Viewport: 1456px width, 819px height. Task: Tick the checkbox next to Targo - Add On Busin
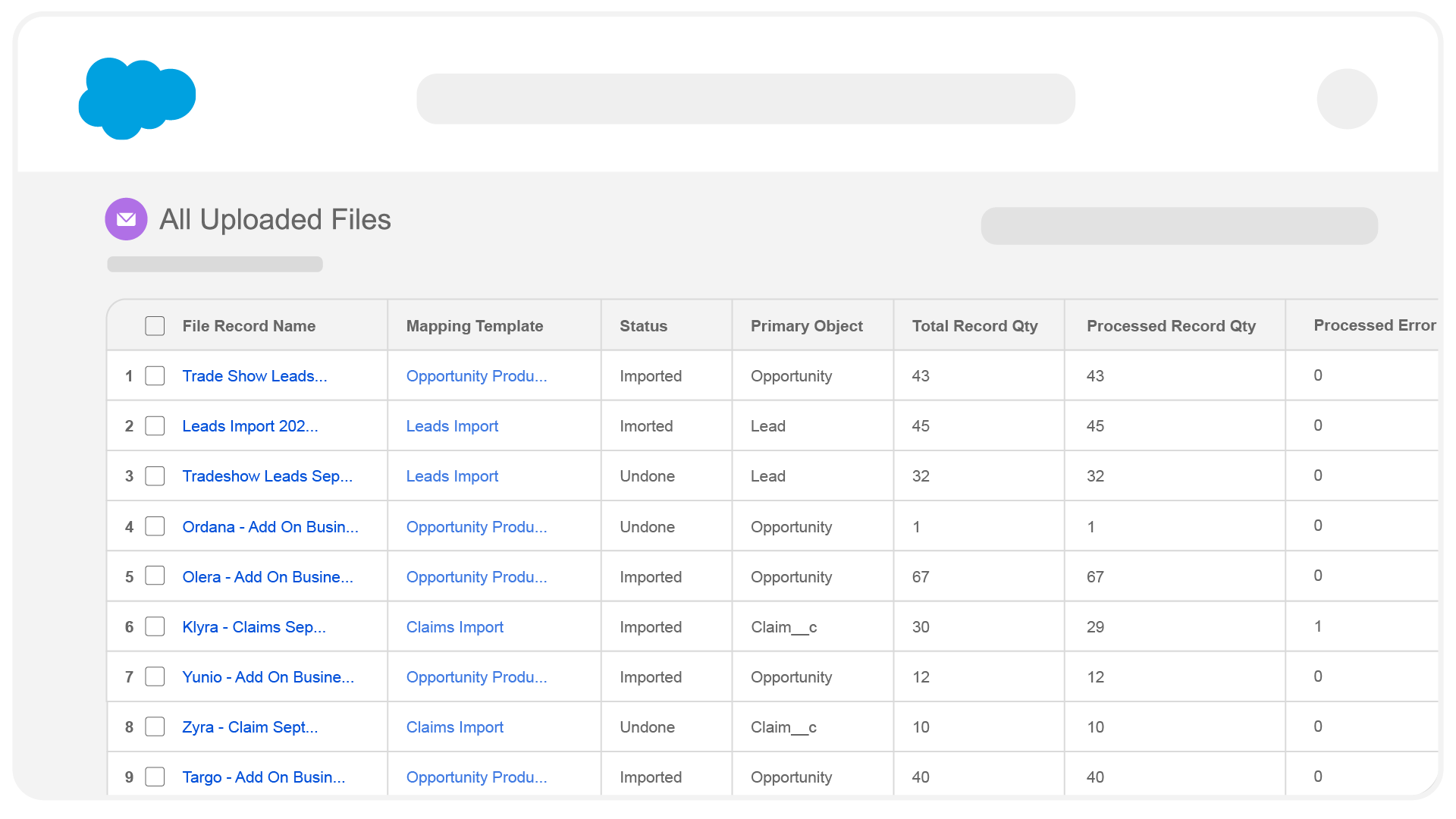pyautogui.click(x=154, y=777)
